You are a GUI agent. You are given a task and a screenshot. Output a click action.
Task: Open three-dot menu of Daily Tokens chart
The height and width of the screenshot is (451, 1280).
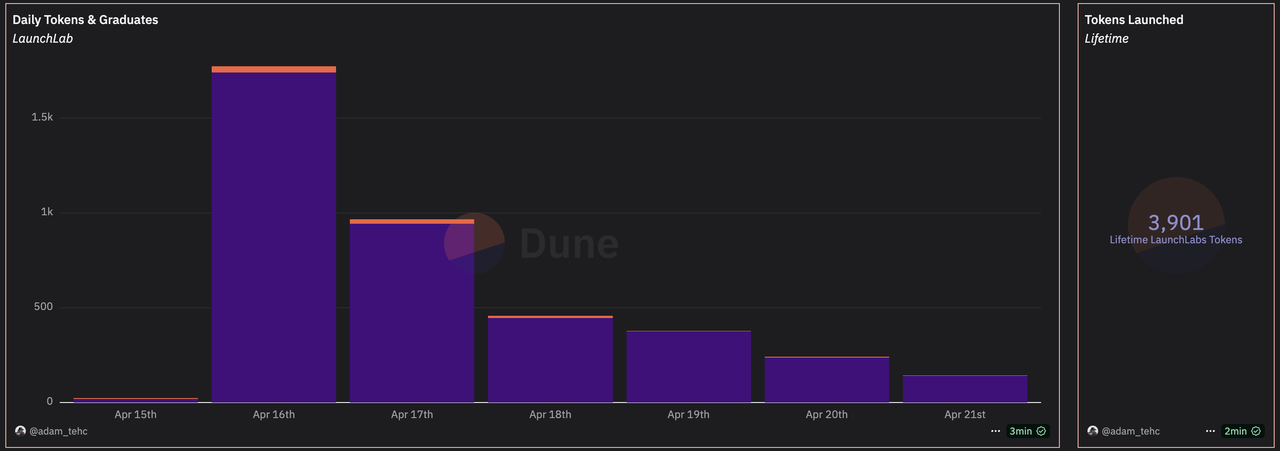pos(995,431)
